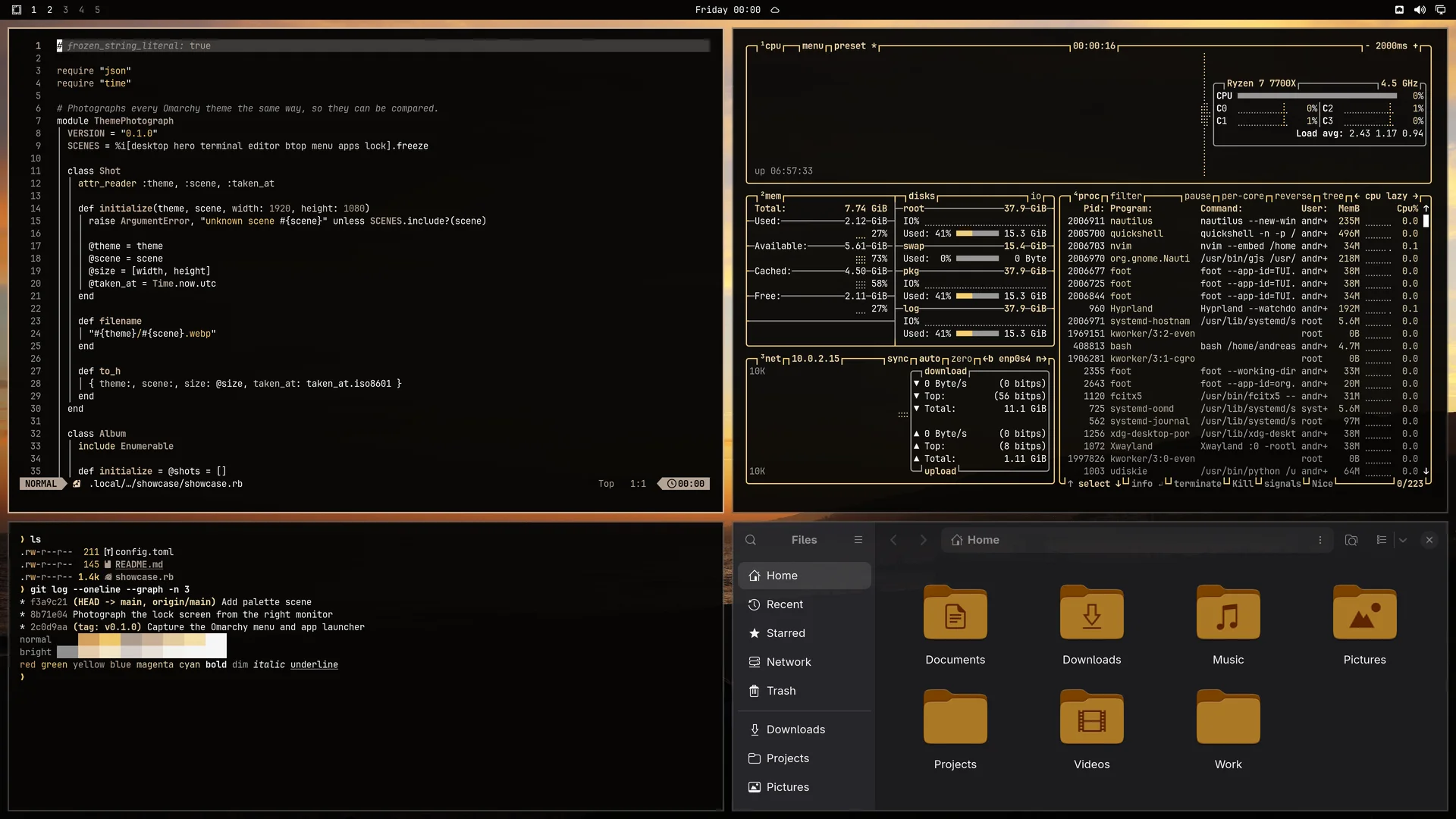The width and height of the screenshot is (1456, 819).
Task: Open btop menu option
Action: tap(812, 46)
